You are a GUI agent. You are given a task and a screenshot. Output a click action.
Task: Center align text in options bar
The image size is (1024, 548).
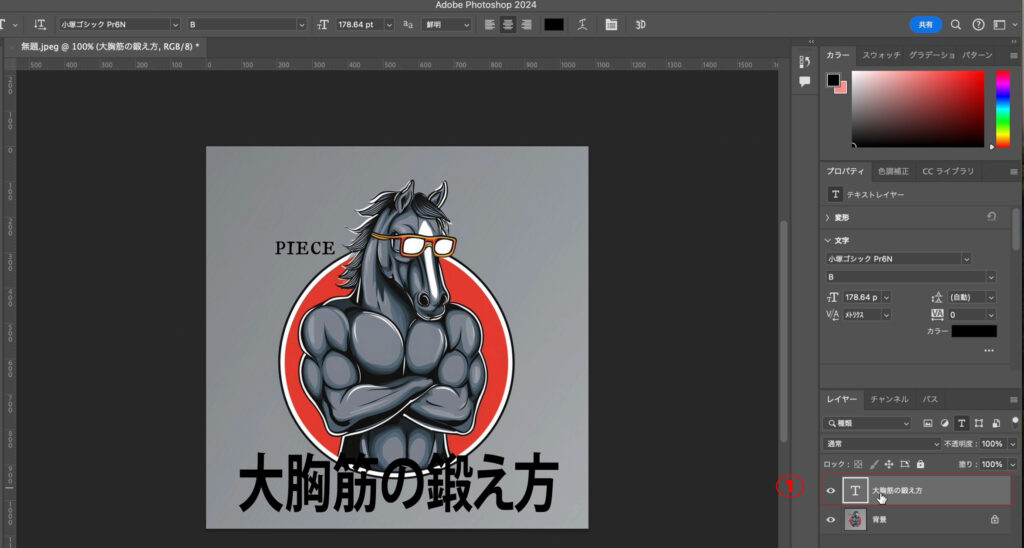coord(507,25)
